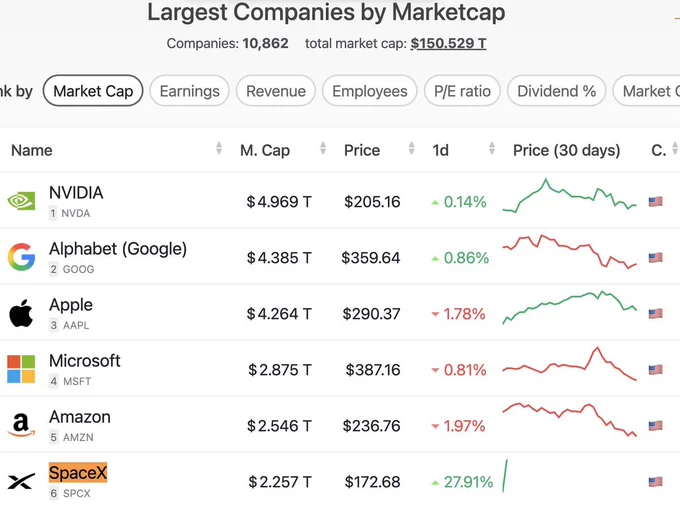The image size is (680, 505).
Task: Rank companies by Dividend %
Action: [556, 91]
